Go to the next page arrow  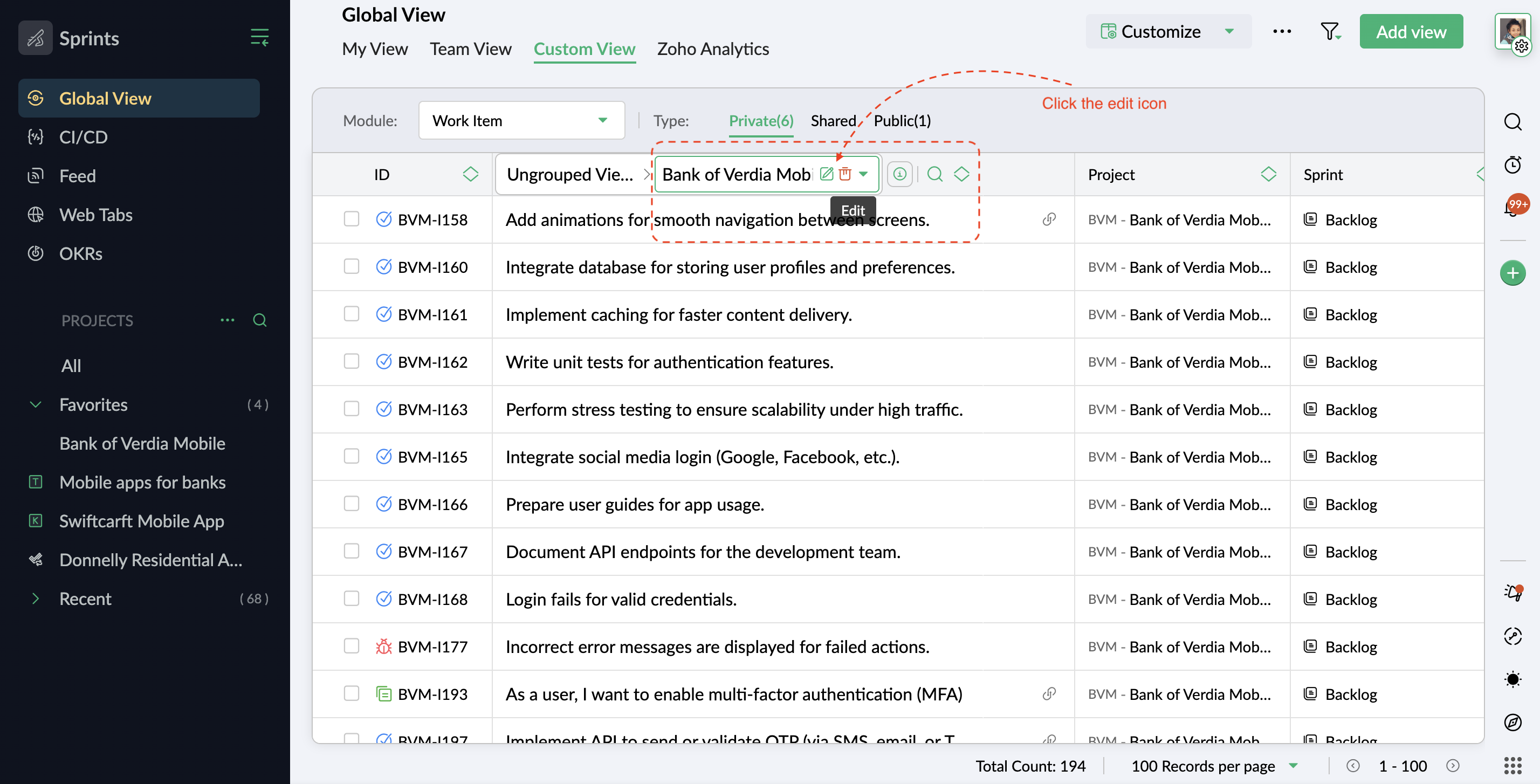pyautogui.click(x=1453, y=766)
